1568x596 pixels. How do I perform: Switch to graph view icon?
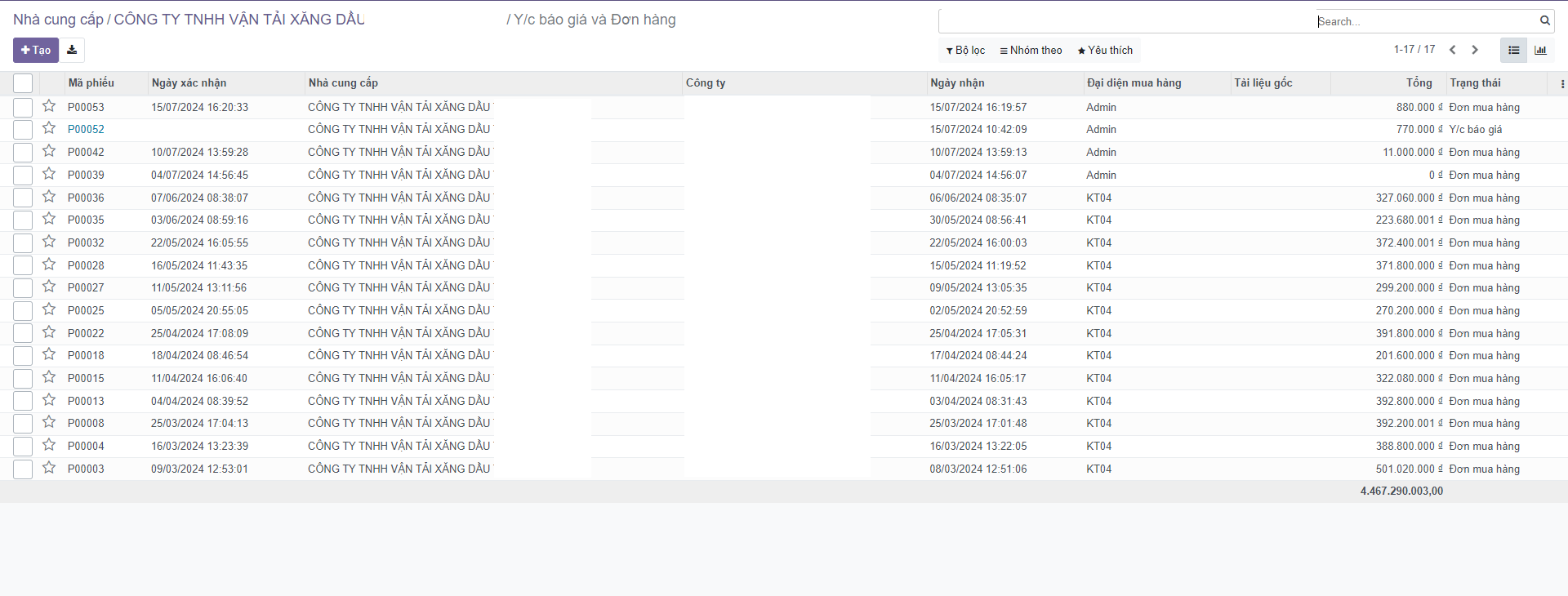(1540, 50)
